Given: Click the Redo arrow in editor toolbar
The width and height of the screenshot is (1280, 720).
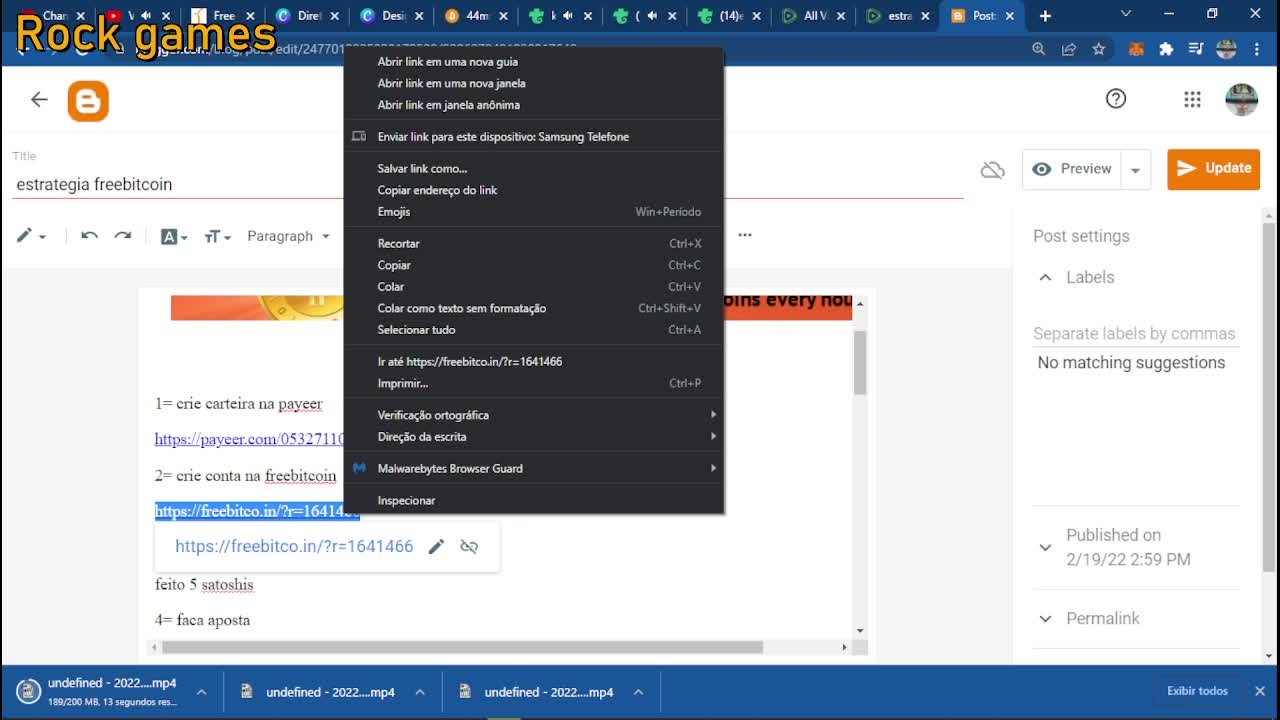Looking at the screenshot, I should click(123, 236).
